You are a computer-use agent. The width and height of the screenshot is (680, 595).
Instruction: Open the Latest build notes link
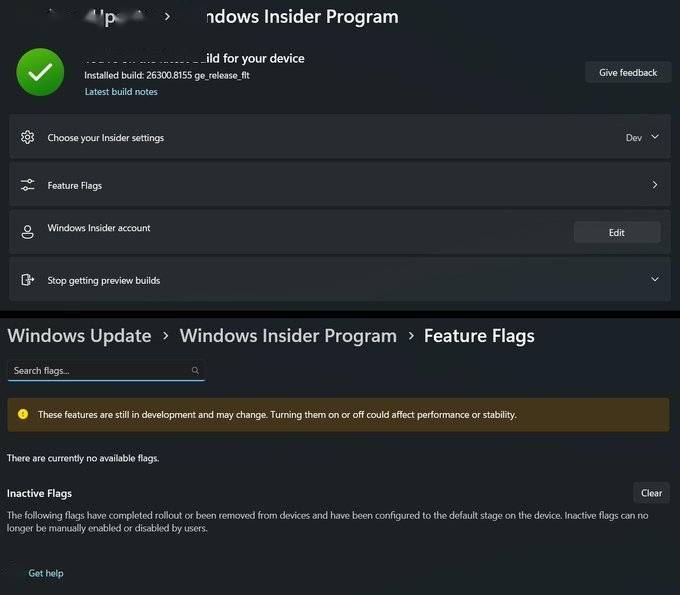click(x=121, y=92)
